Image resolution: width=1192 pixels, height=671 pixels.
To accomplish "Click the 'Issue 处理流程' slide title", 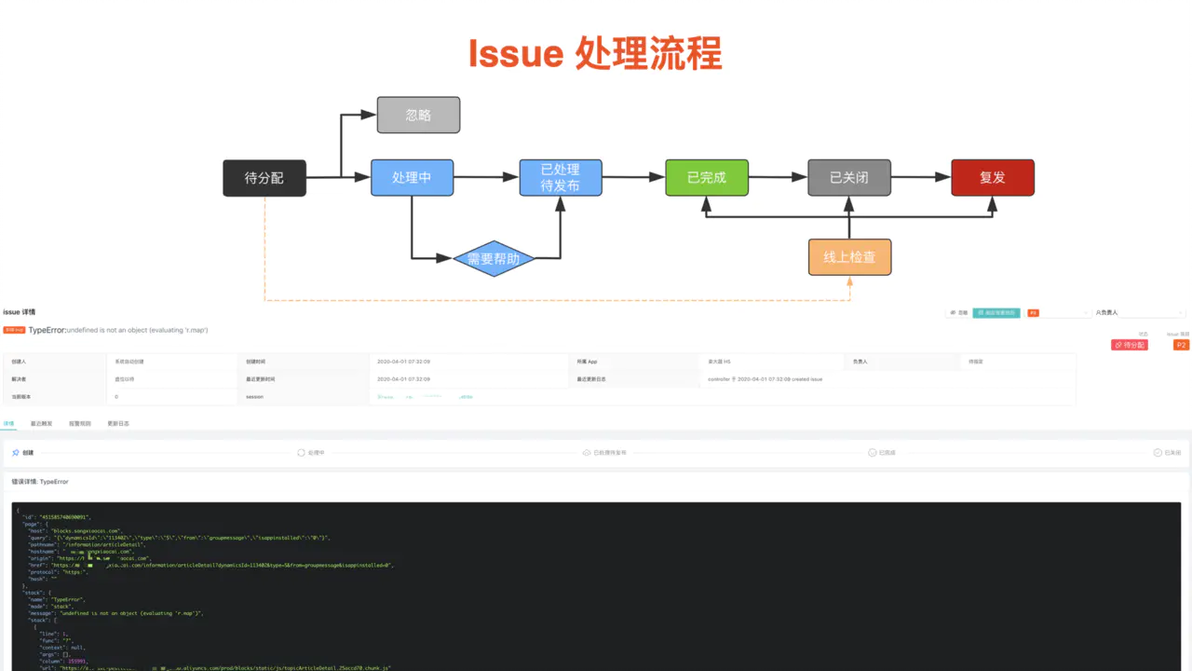I will [595, 53].
